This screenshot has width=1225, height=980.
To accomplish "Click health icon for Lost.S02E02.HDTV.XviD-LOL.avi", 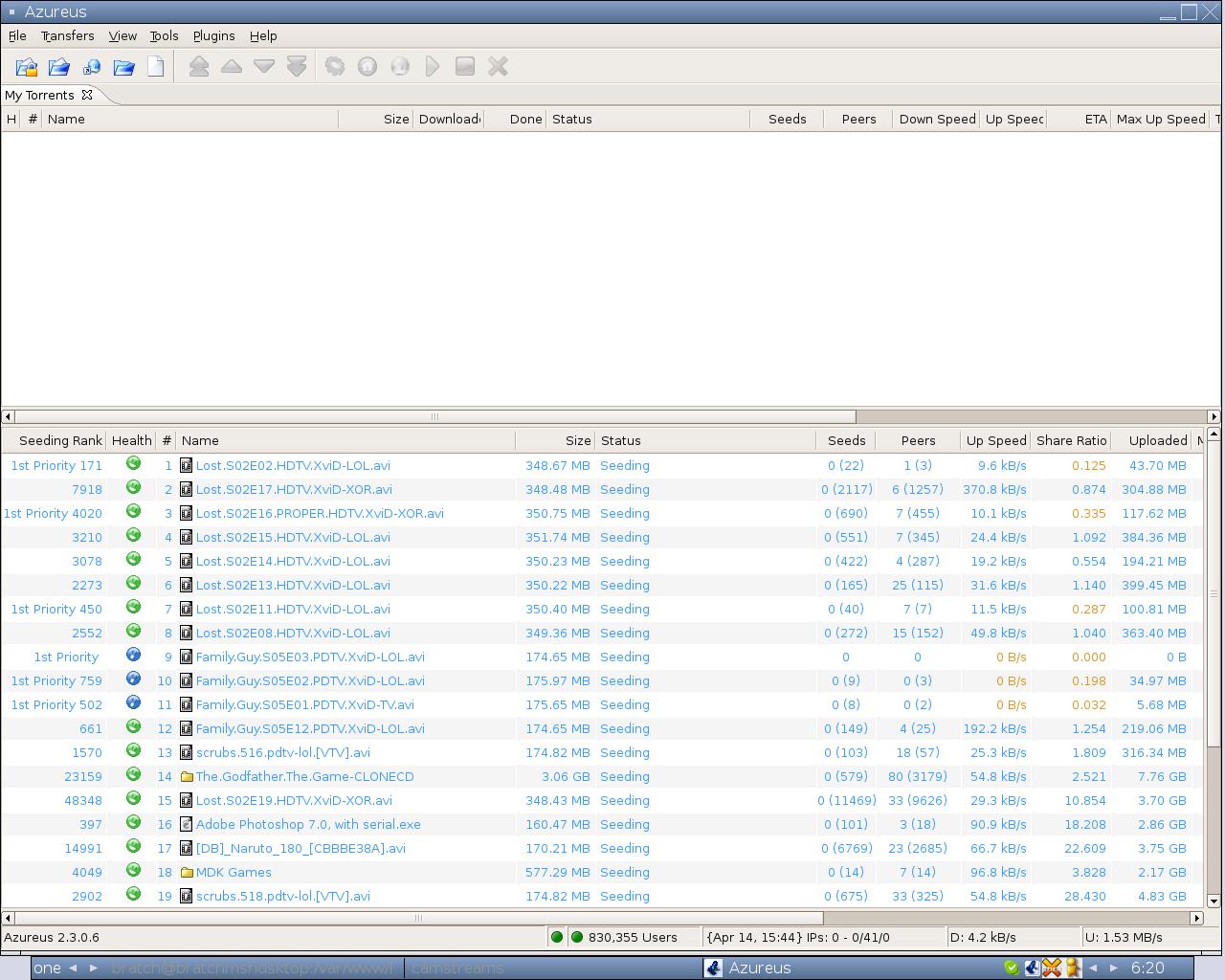I will [x=133, y=464].
